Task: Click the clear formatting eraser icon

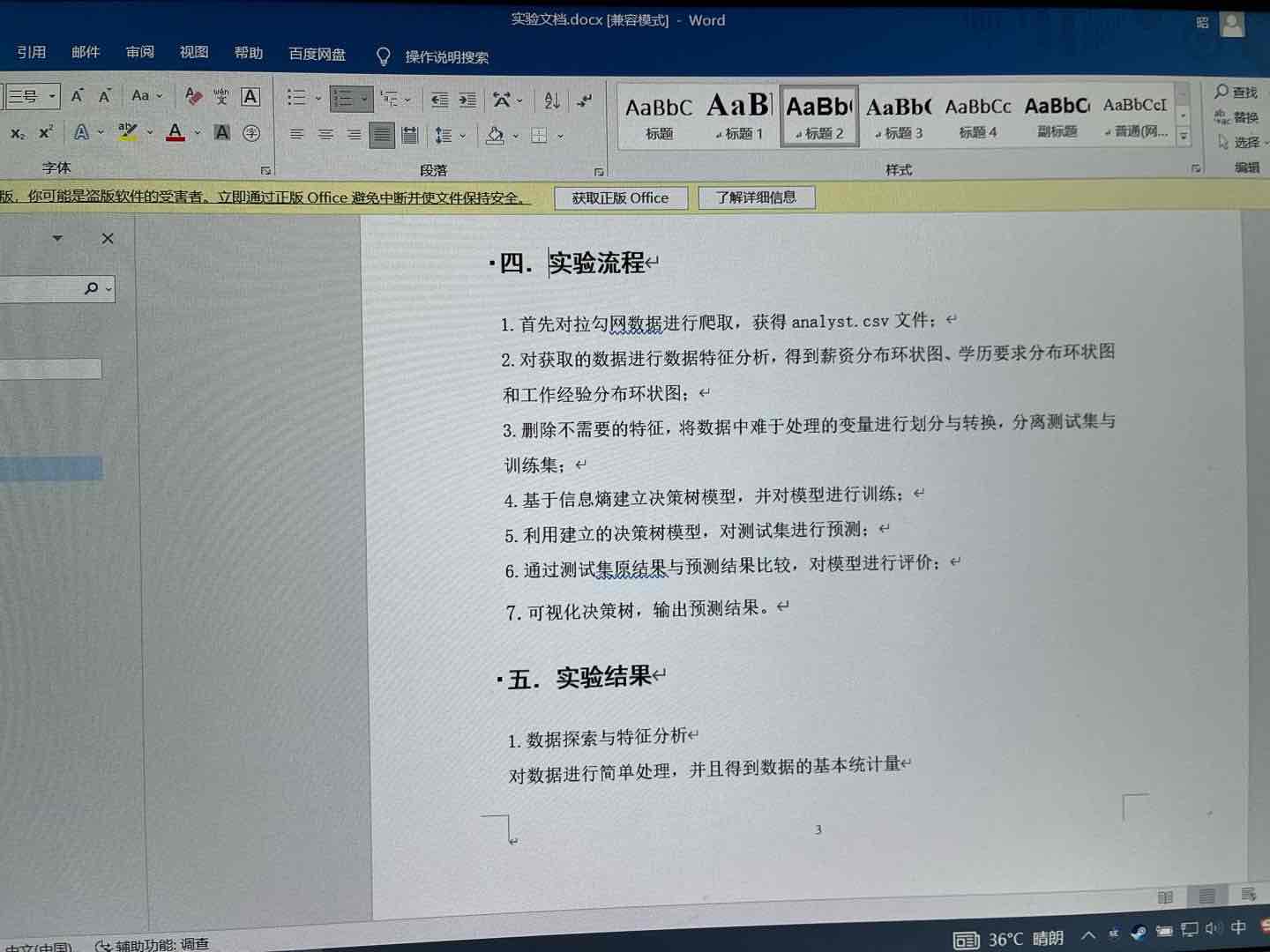Action: (193, 96)
